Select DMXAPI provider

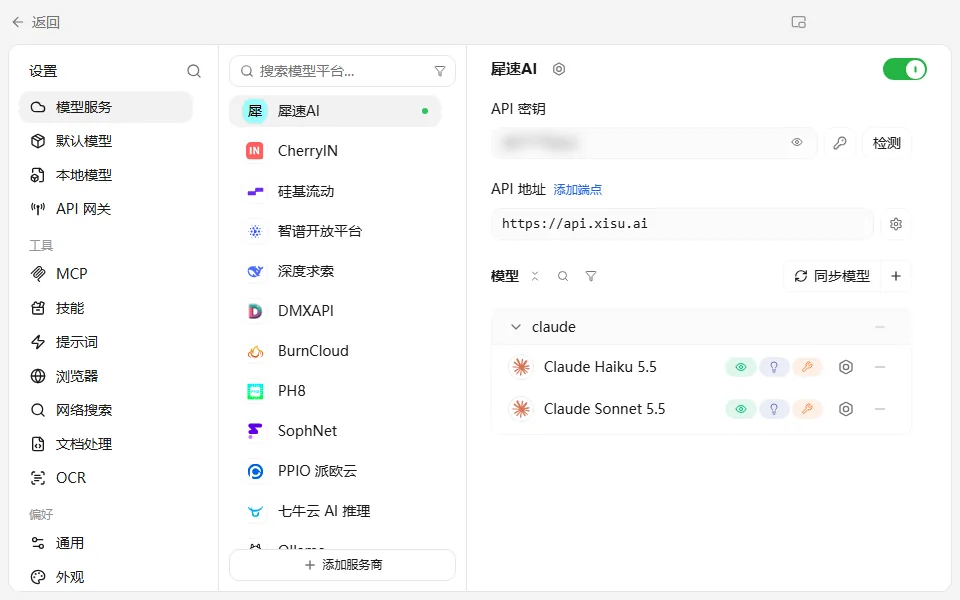[x=336, y=311]
